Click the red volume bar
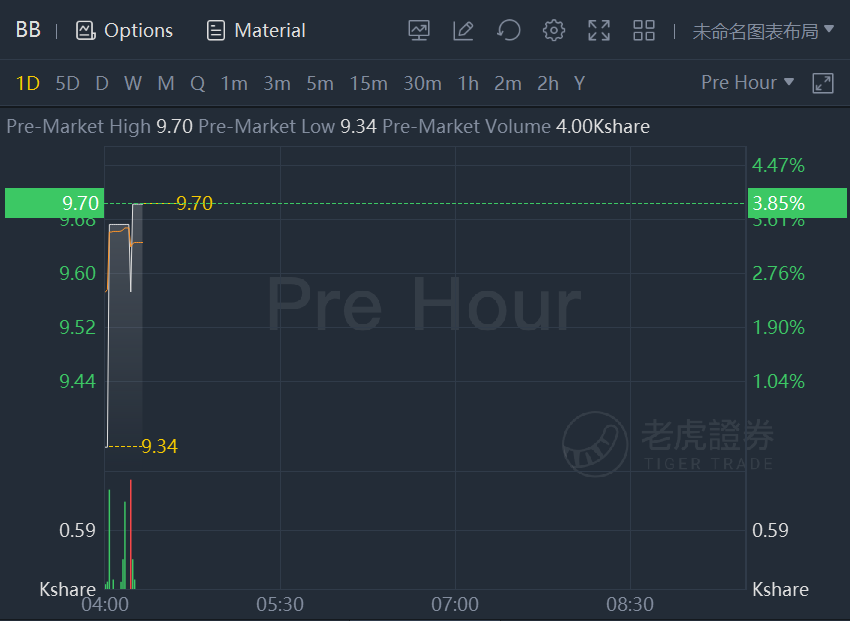 (x=131, y=534)
